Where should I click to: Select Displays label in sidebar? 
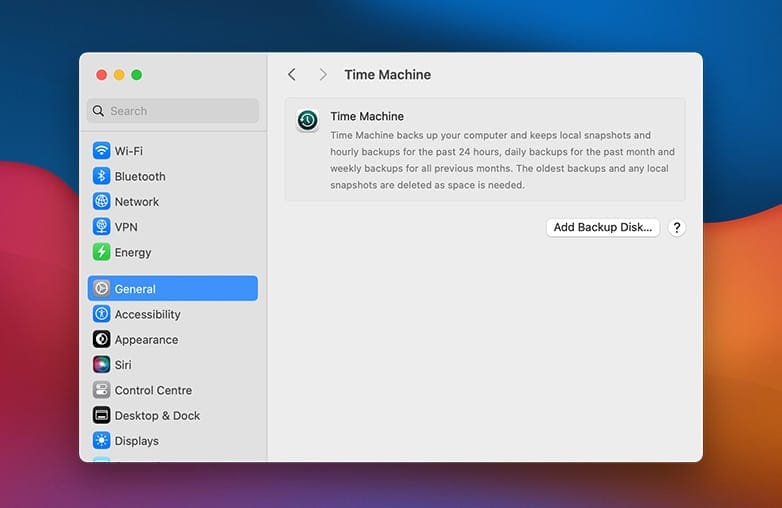pyautogui.click(x=137, y=441)
